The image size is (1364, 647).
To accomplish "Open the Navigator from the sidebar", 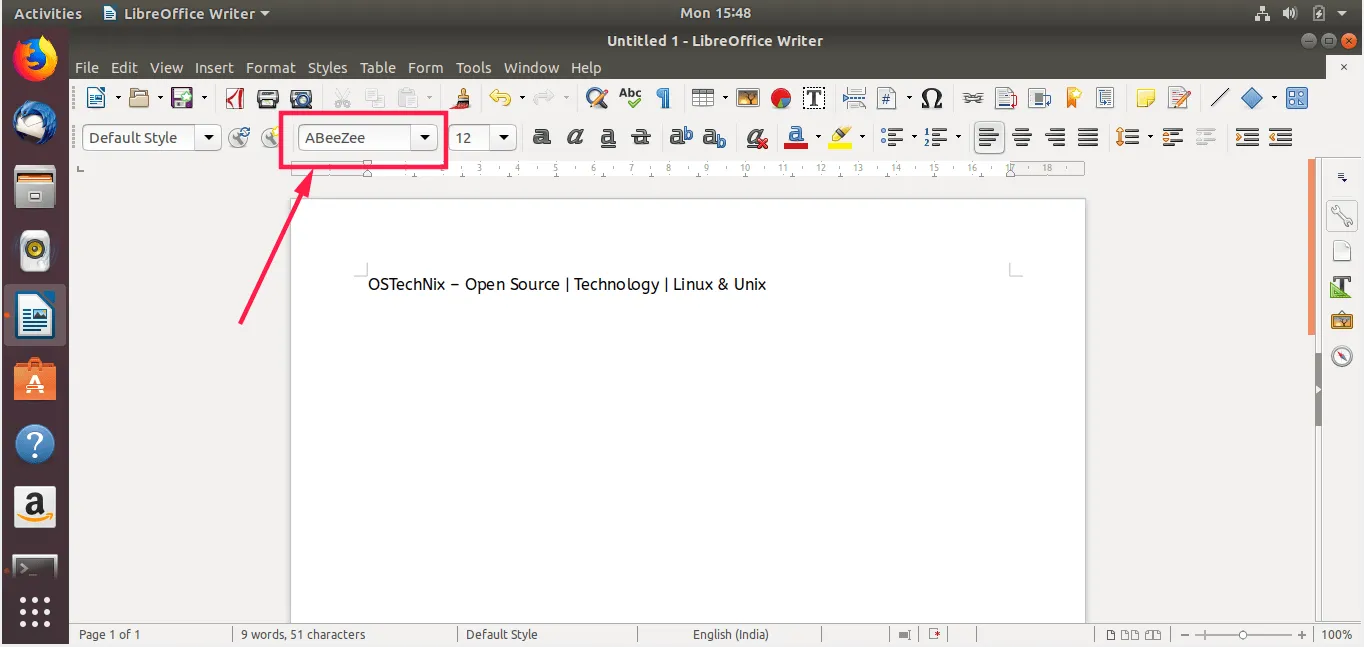I will coord(1341,356).
